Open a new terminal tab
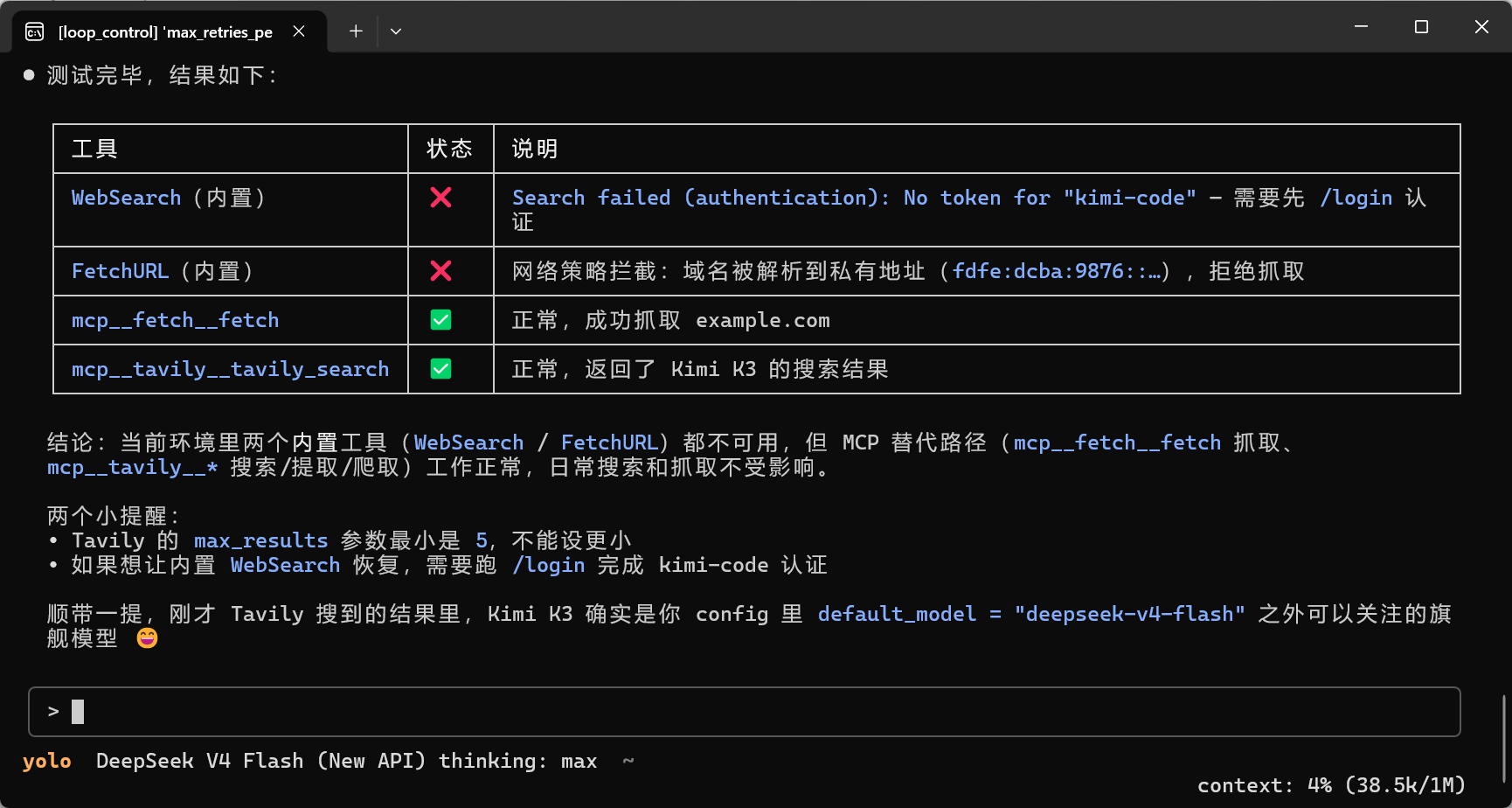Viewport: 1512px width, 808px height. pyautogui.click(x=356, y=31)
